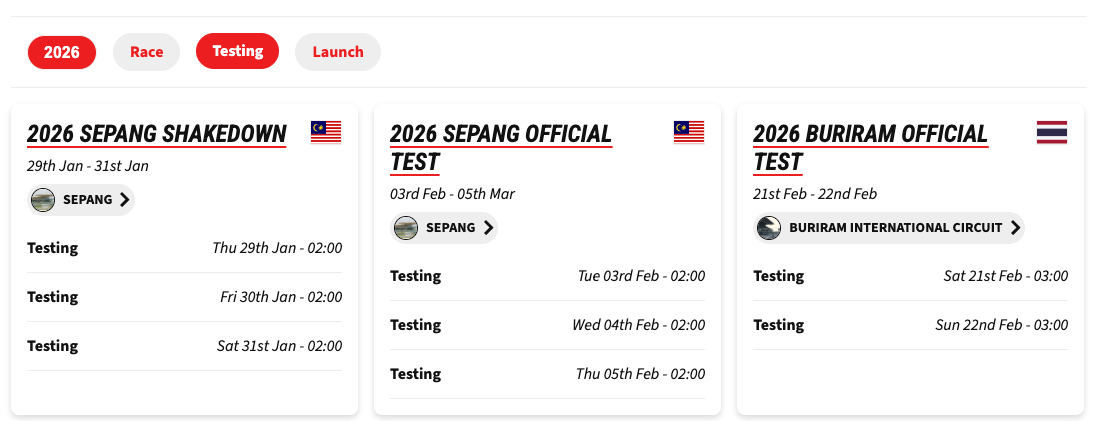
Task: Click Malaysia flag on Sepang Shakedown card
Action: pos(326,132)
